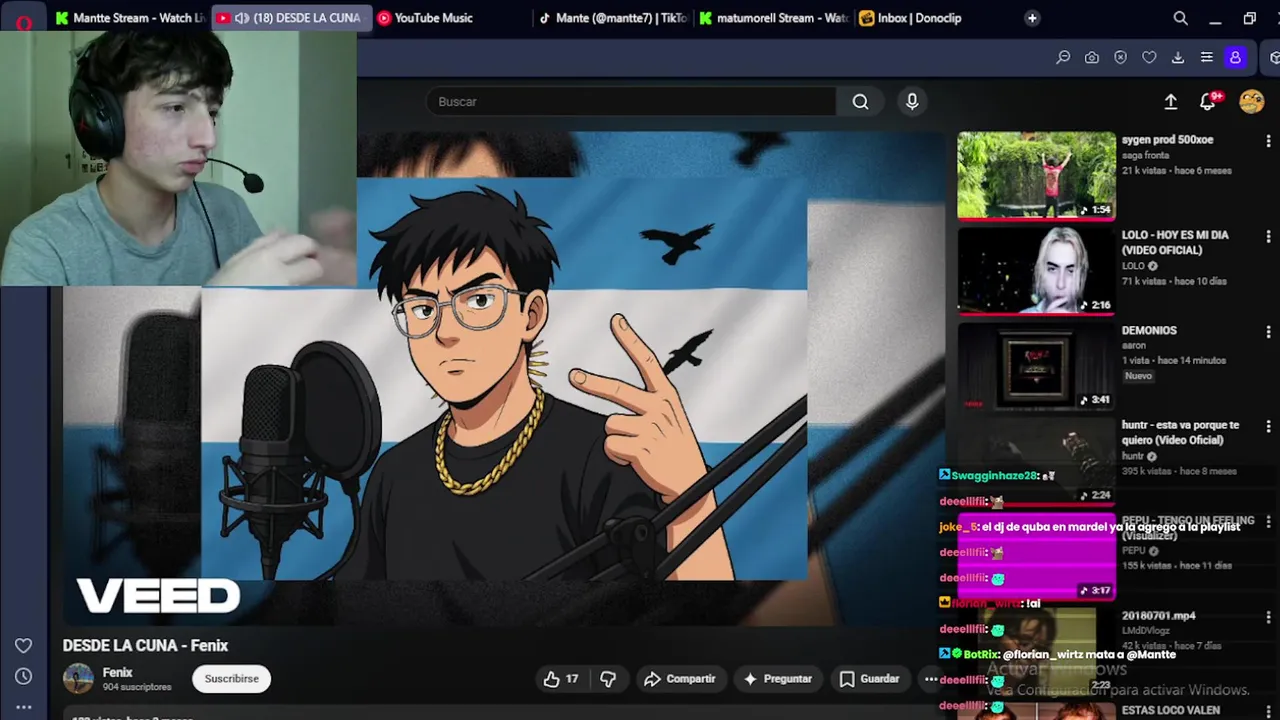1280x720 pixels.
Task: Open Opera sidebar three-dot setup menu
Action: click(23, 706)
